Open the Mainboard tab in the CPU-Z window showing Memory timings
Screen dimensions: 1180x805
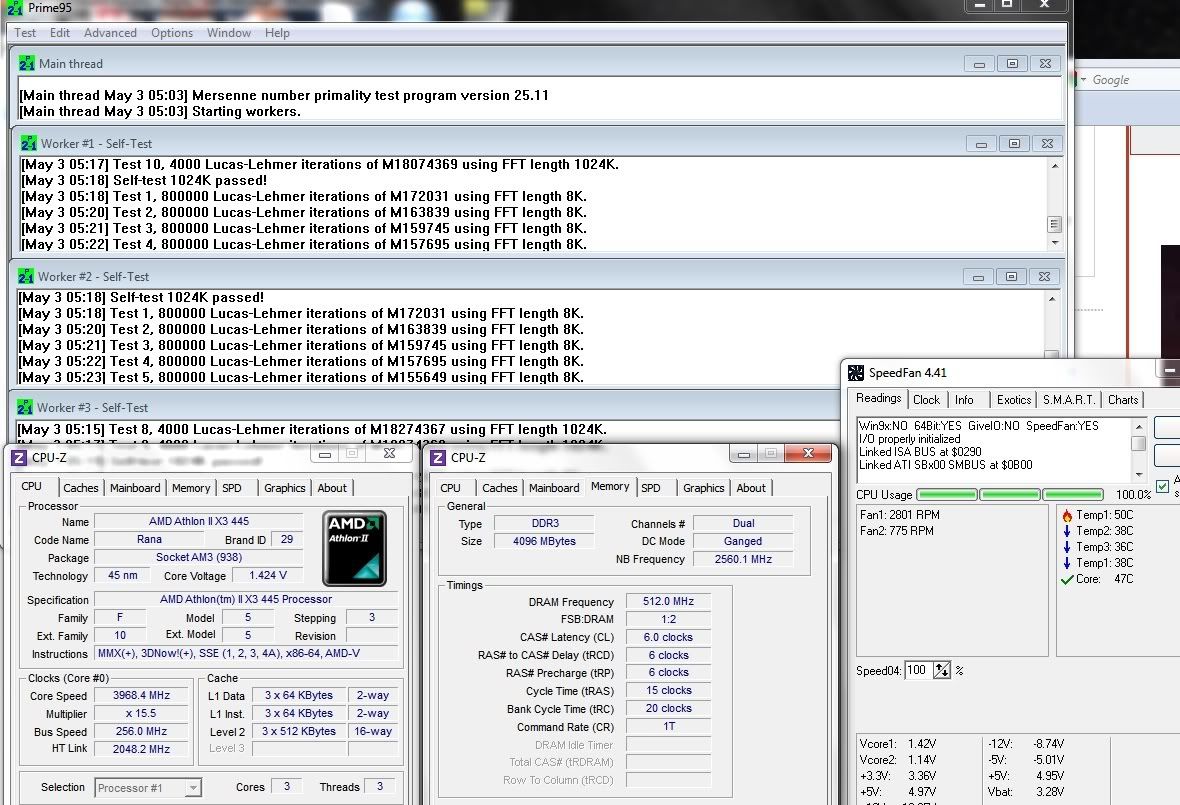pos(554,488)
